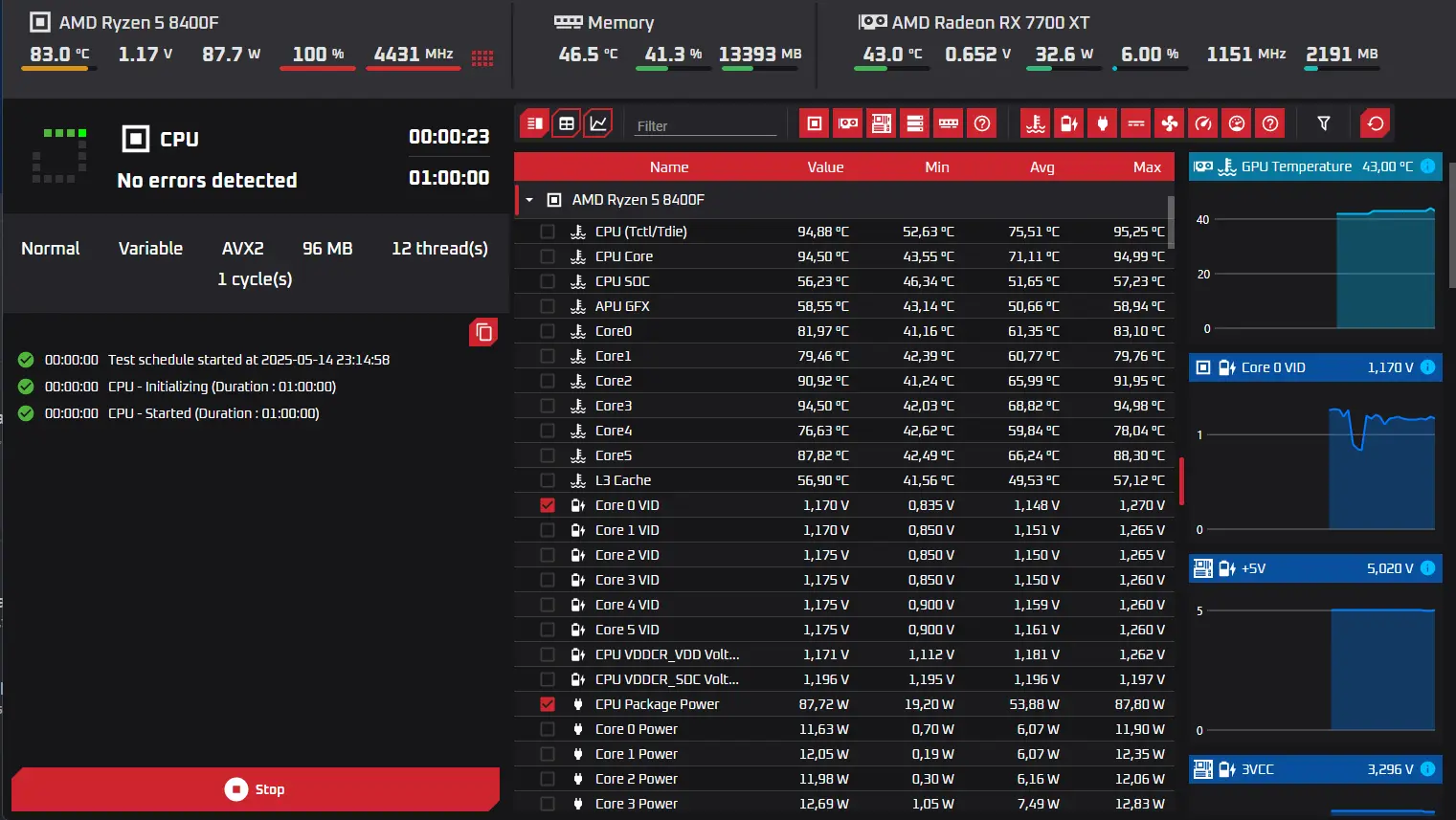Enable the L3 Cache checkbox
The width and height of the screenshot is (1456, 820).
[x=548, y=480]
